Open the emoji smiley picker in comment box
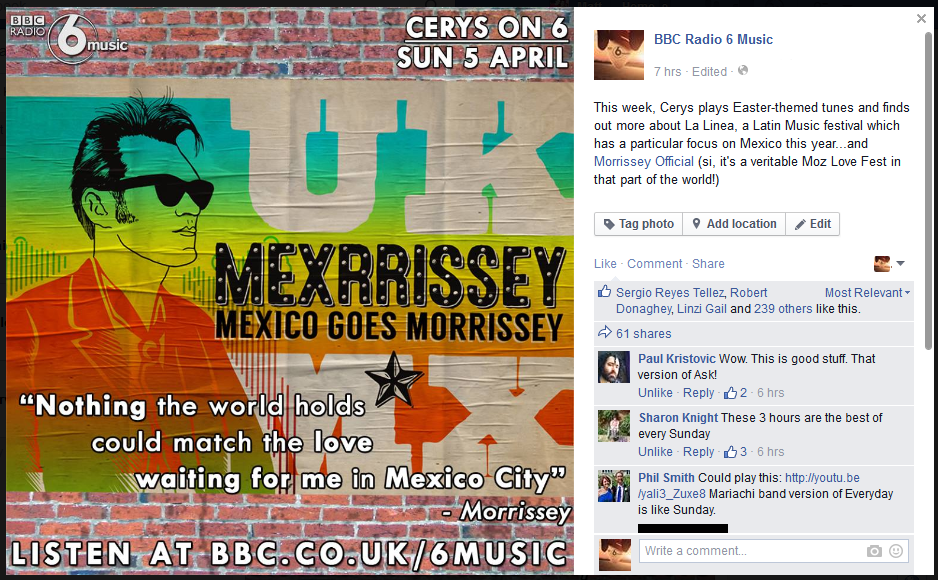 tap(896, 551)
